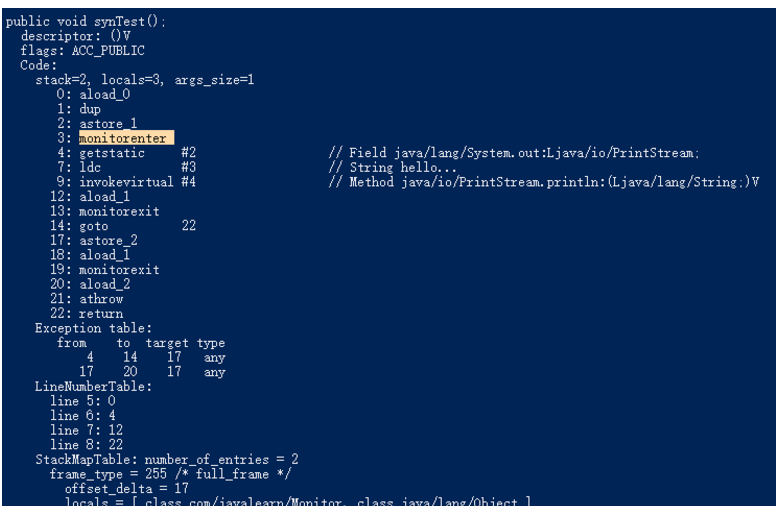Click the 'Exception table:' heading
The width and height of the screenshot is (776, 506).
pos(84,328)
